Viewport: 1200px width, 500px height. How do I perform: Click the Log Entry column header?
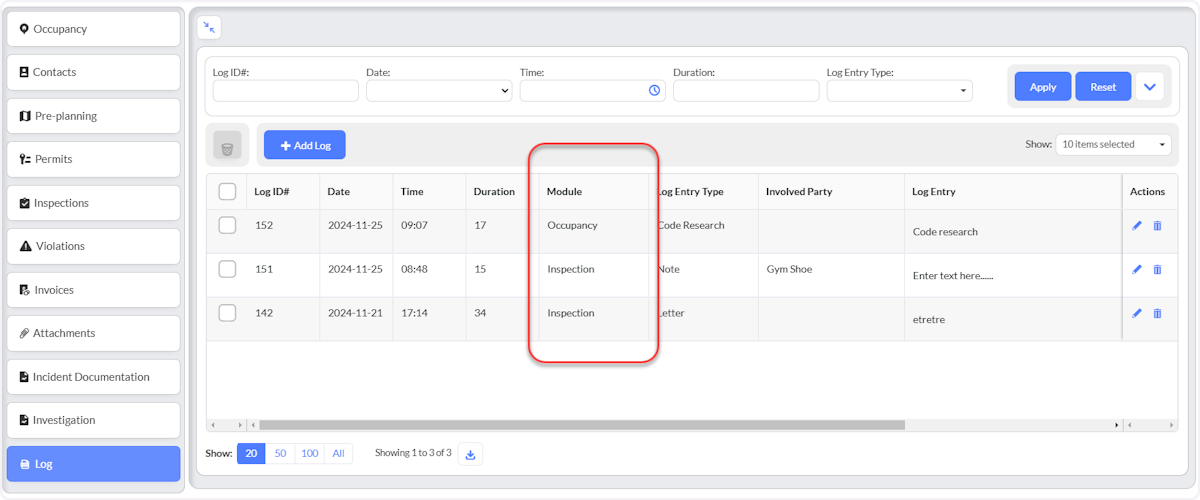pyautogui.click(x=934, y=192)
